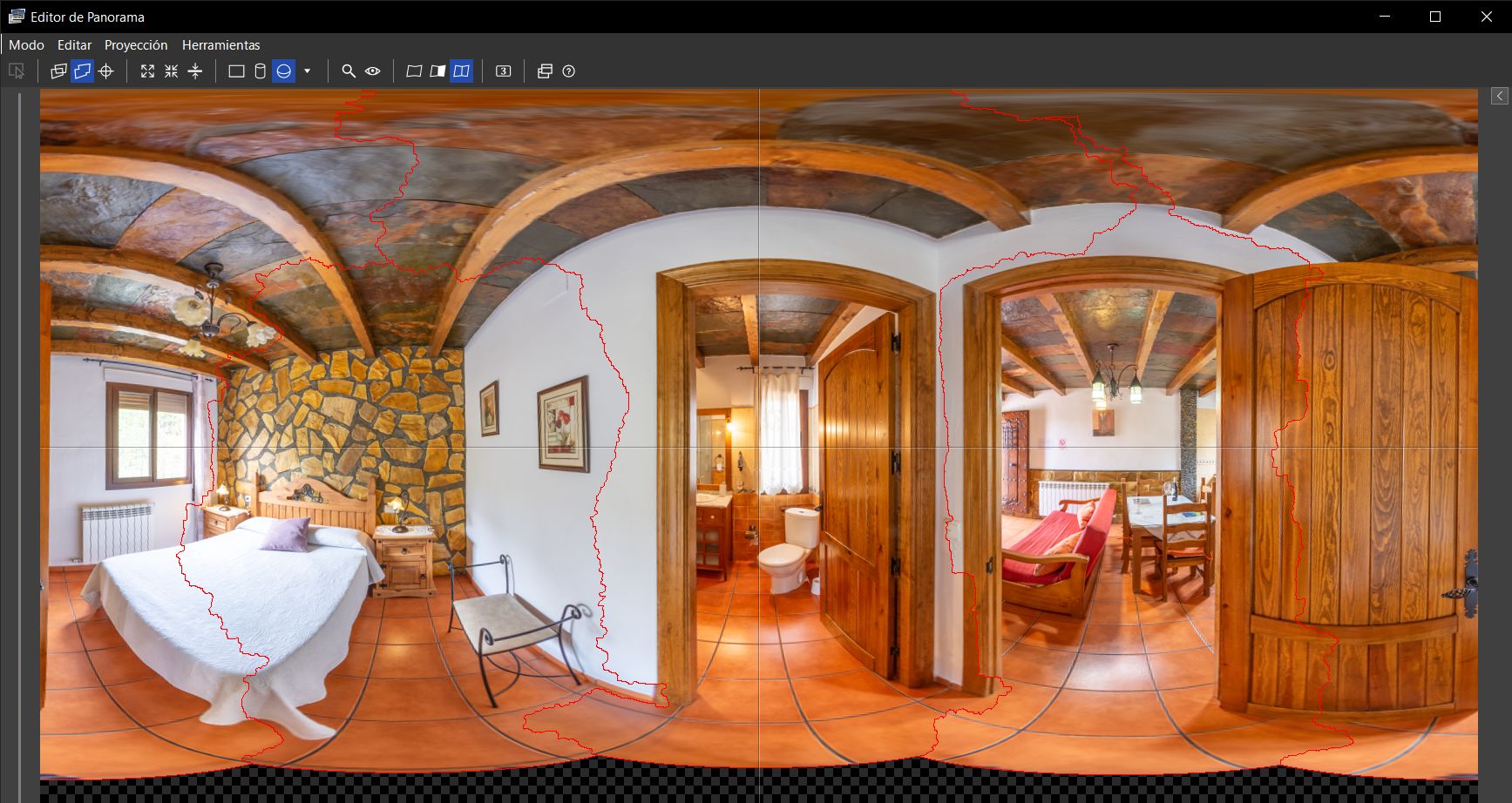
Task: Click the numbered image badge icon
Action: click(504, 71)
